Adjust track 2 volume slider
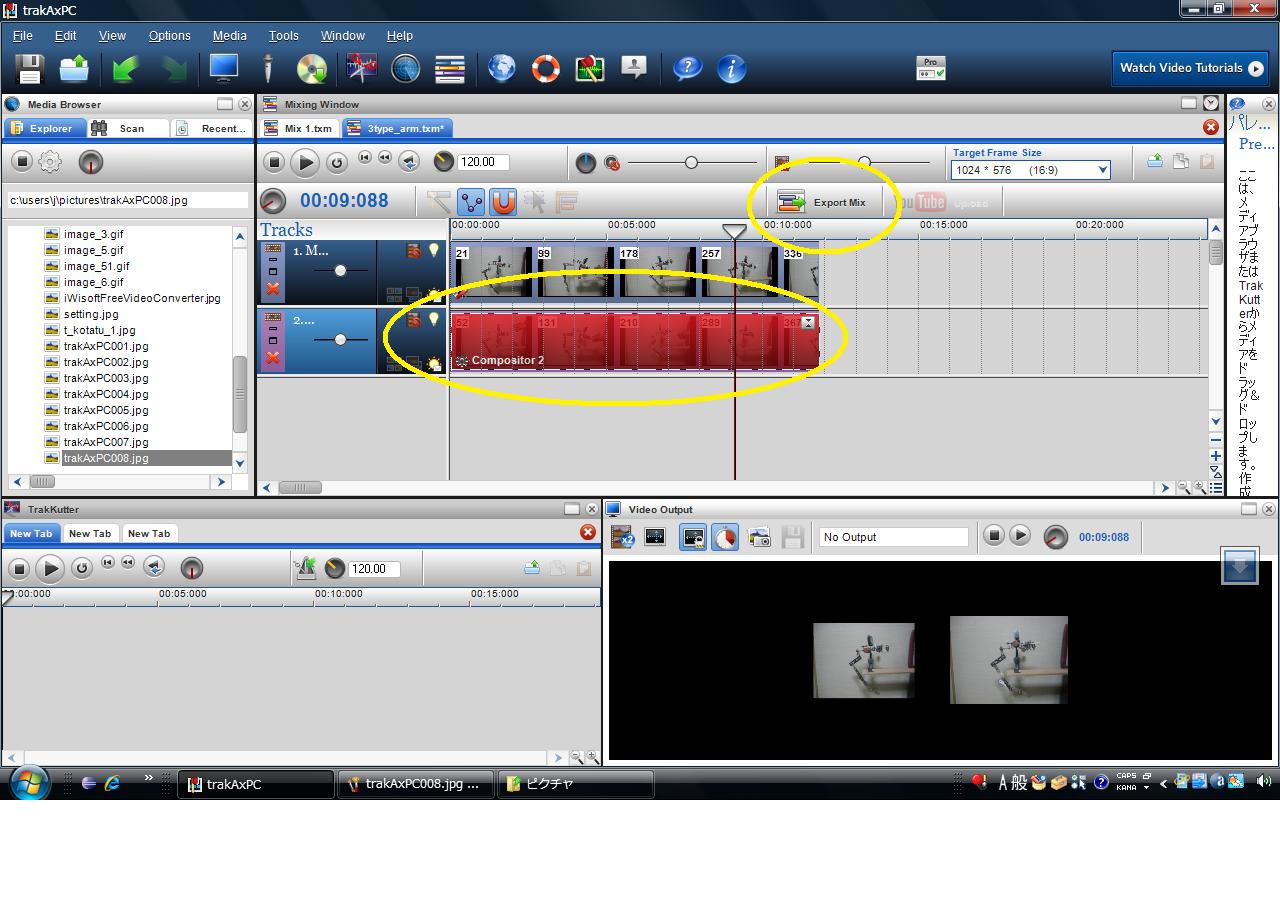This screenshot has width=1280, height=900. [340, 340]
